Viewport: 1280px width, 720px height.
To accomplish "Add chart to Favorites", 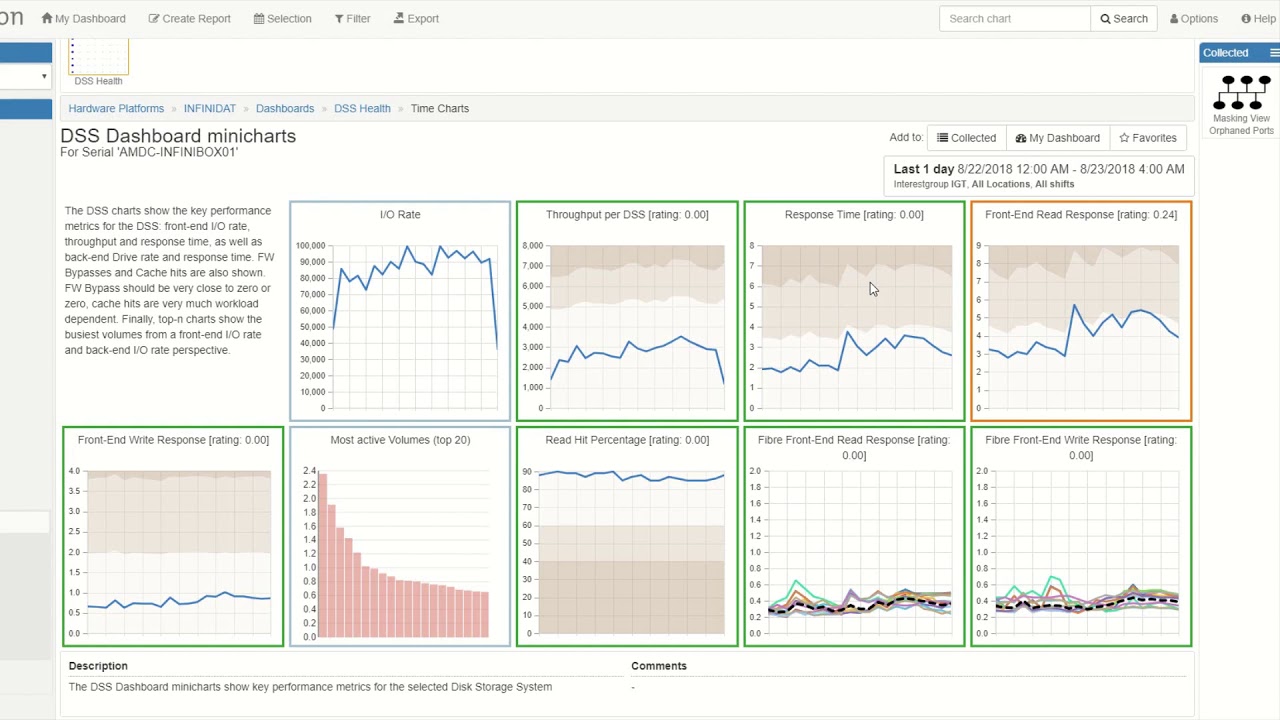I will [x=1147, y=138].
